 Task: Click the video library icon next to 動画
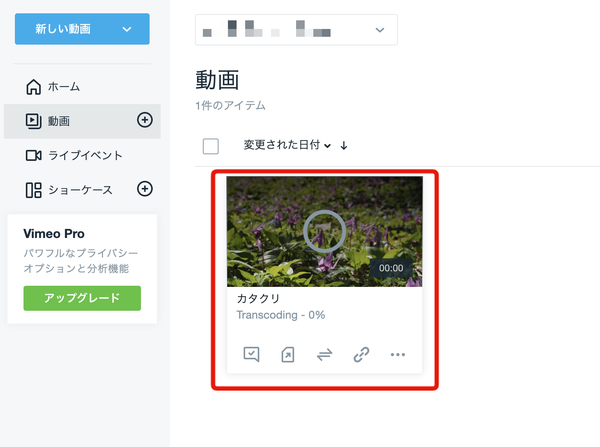(34, 121)
